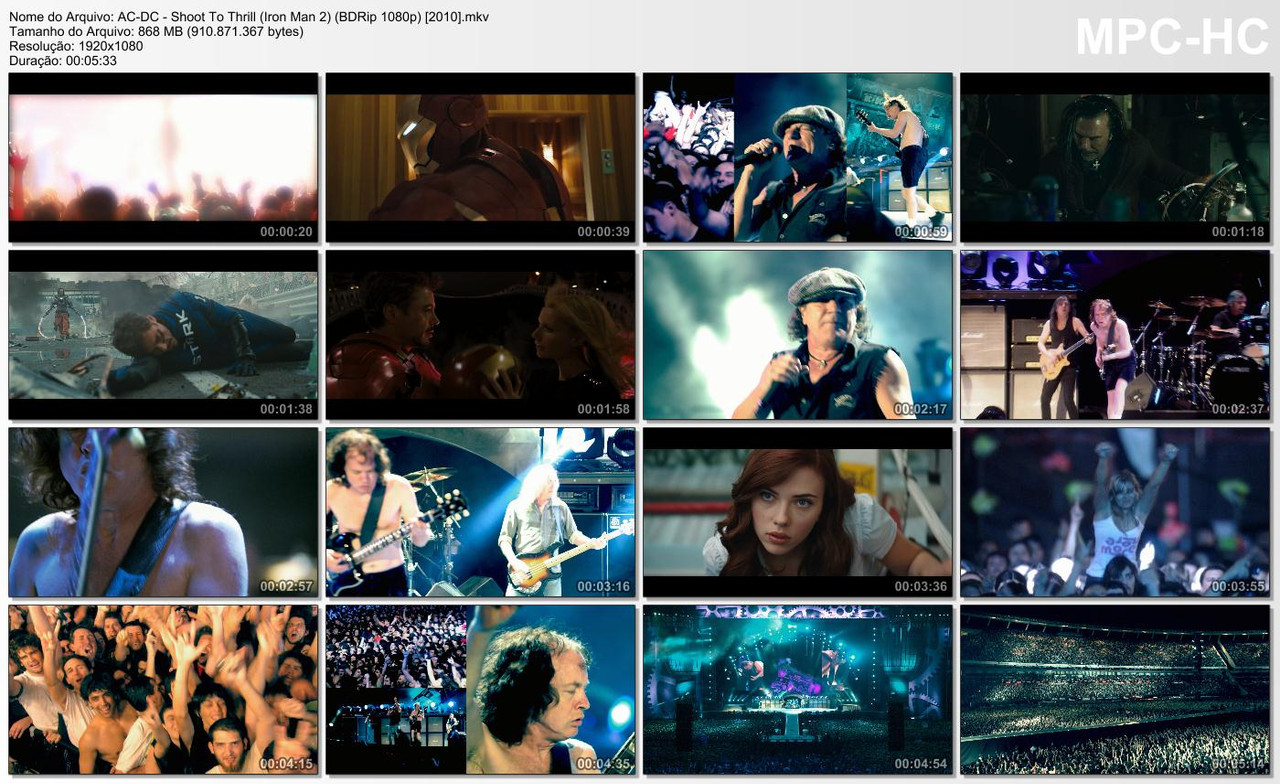The image size is (1280, 784).
Task: Click the 00:00:59 thumbnail of Brian Johnson singing
Action: [796, 156]
